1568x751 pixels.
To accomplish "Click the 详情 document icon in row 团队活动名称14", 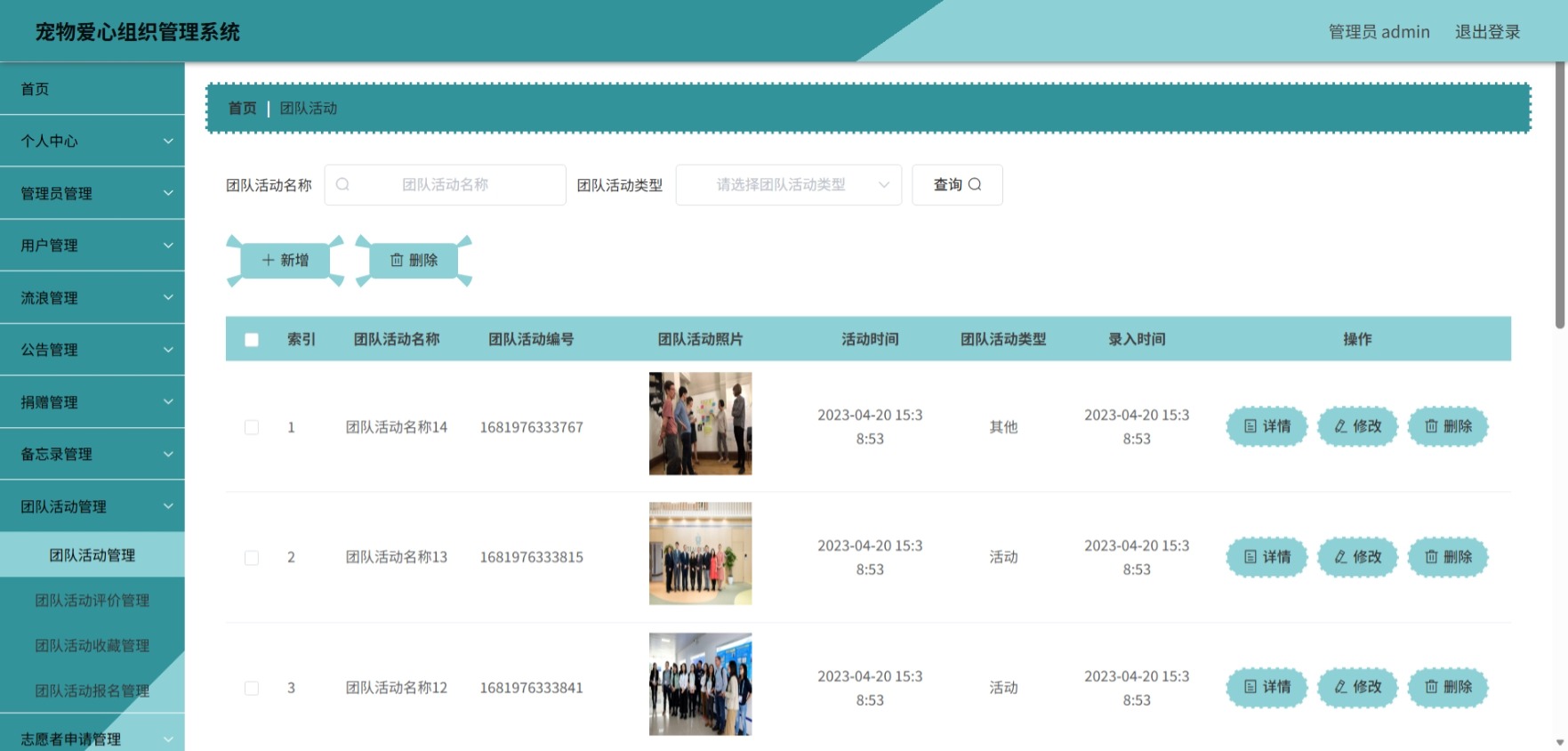I will [x=1250, y=426].
